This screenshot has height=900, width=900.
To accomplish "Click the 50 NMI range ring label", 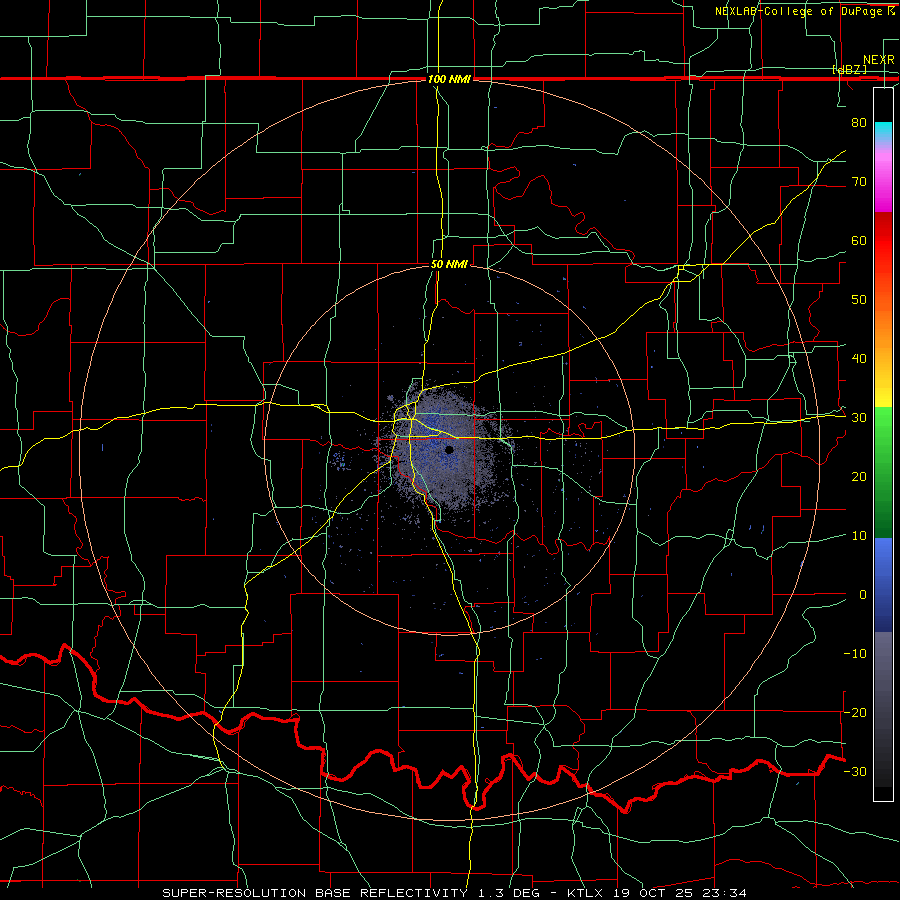I will click(449, 264).
